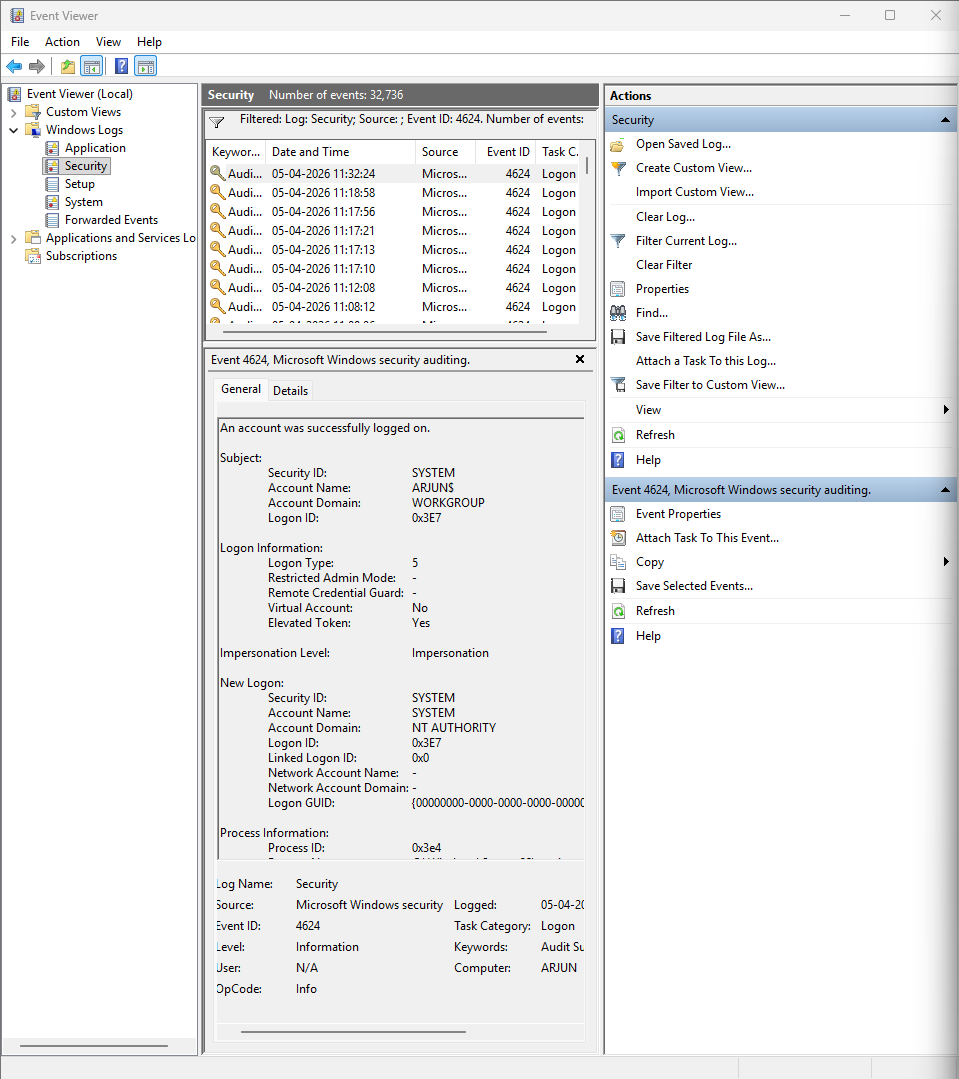This screenshot has height=1079, width=959.
Task: Click the Save Filter to Custom View icon
Action: coord(618,385)
